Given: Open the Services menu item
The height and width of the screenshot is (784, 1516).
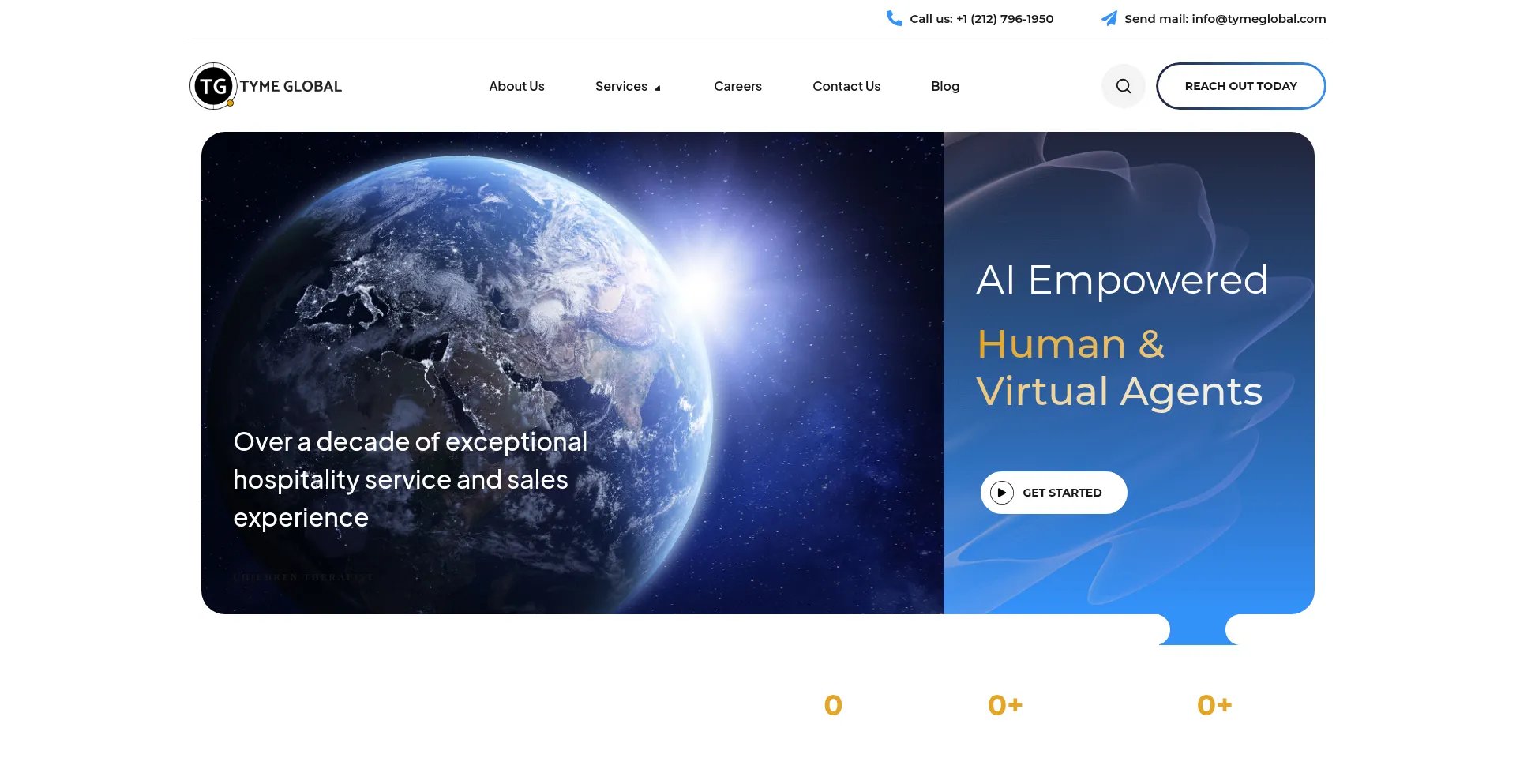Looking at the screenshot, I should [x=621, y=86].
